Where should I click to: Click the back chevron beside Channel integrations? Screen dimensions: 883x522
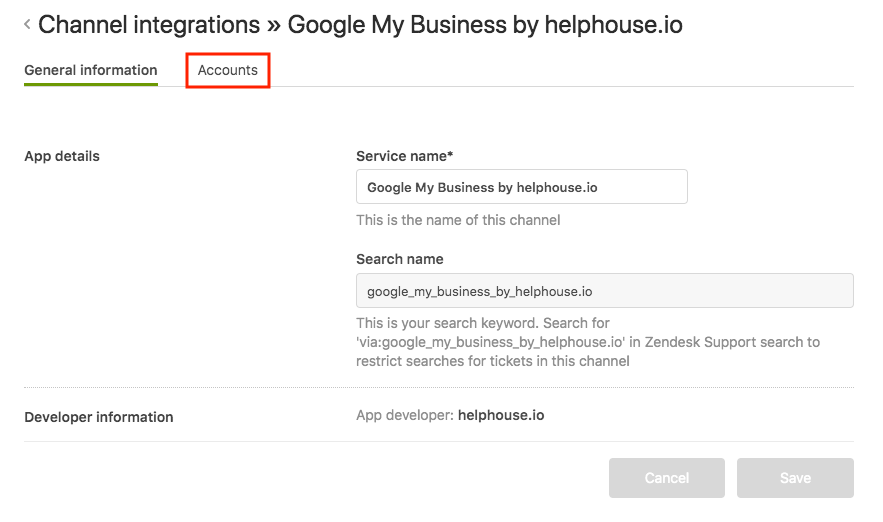(x=27, y=24)
